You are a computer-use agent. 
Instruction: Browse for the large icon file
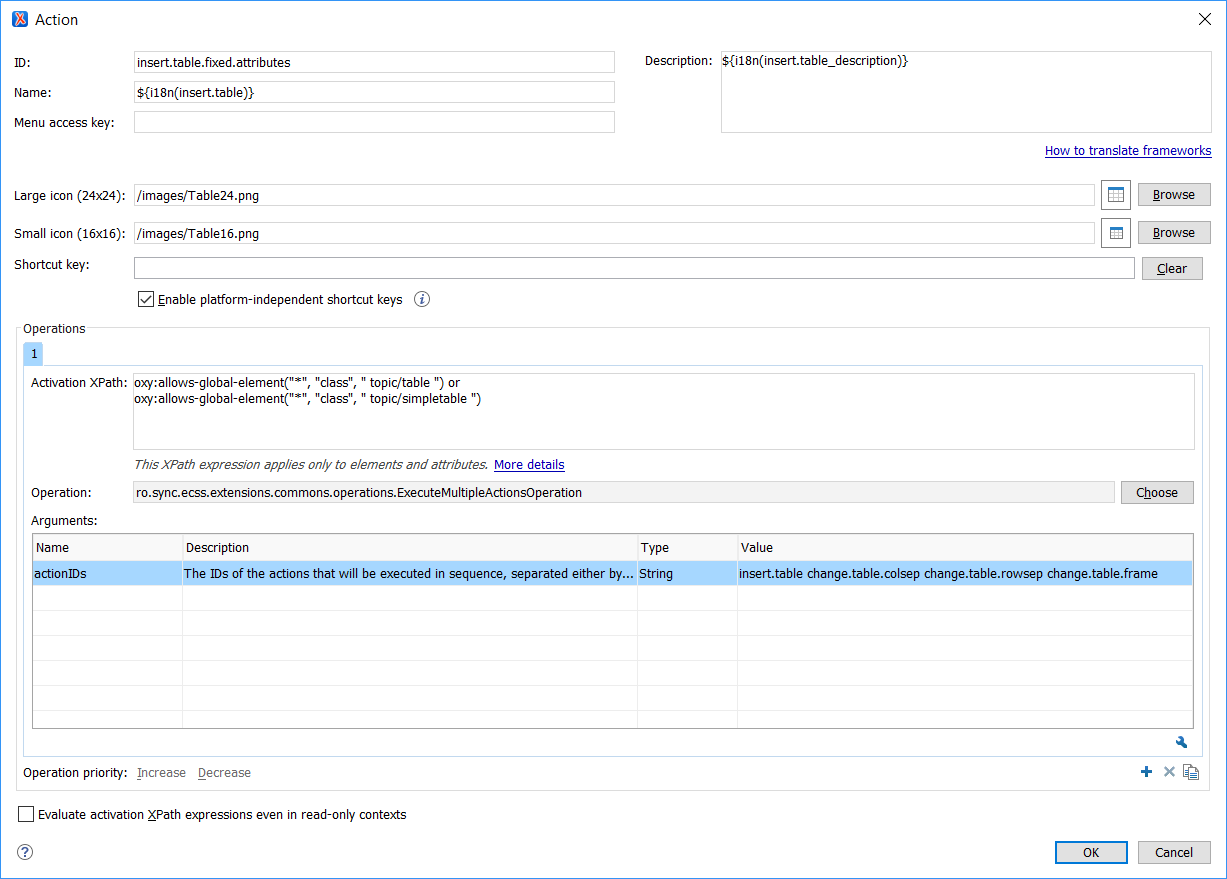[x=1173, y=195]
